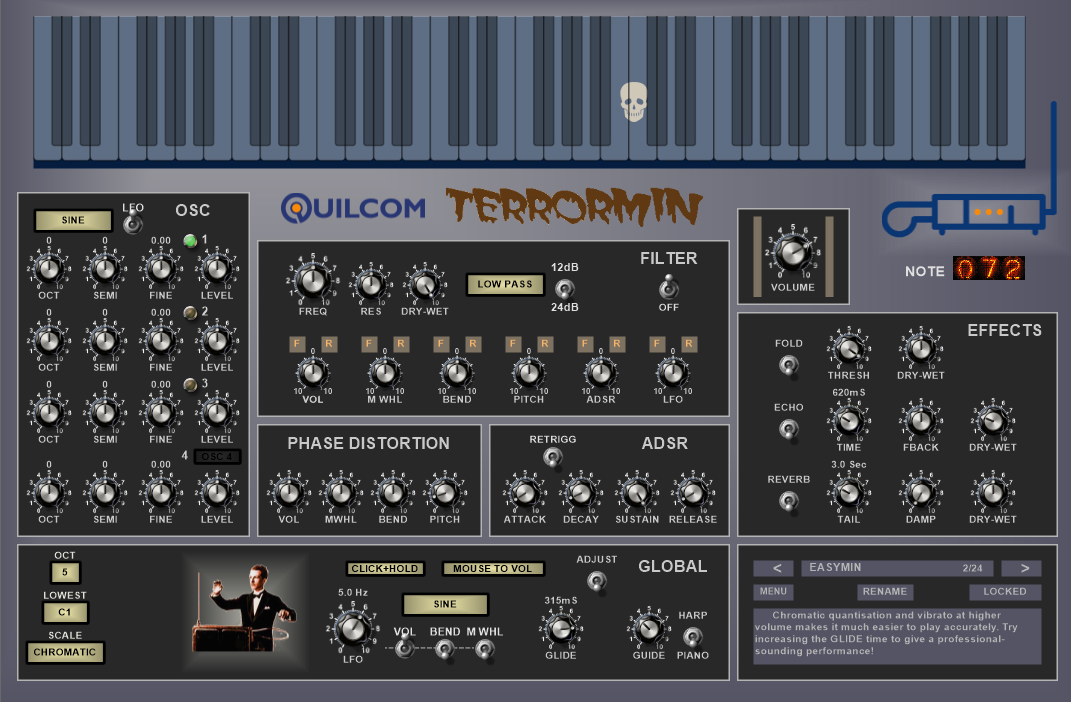
Task: Click the filter DRY-WET knob
Action: click(425, 284)
